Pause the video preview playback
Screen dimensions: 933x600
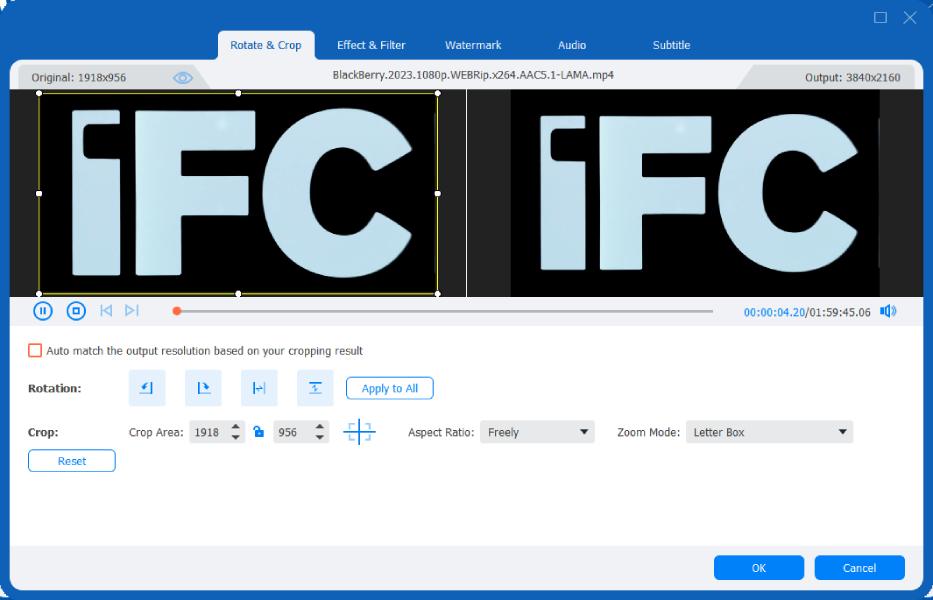coord(43,311)
